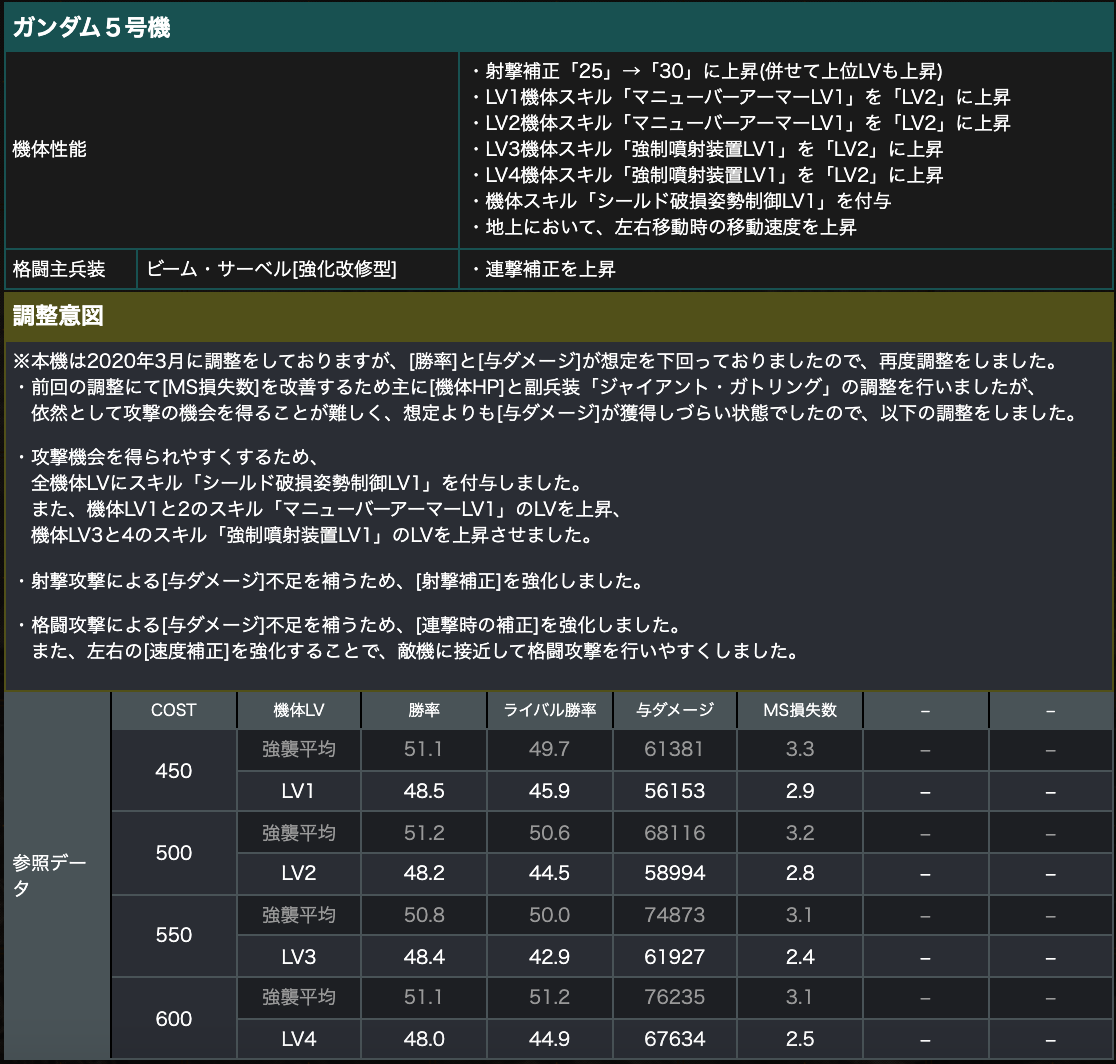Click LV3機体スキル 強制噴射装置 line
The image size is (1116, 1064).
point(707,149)
